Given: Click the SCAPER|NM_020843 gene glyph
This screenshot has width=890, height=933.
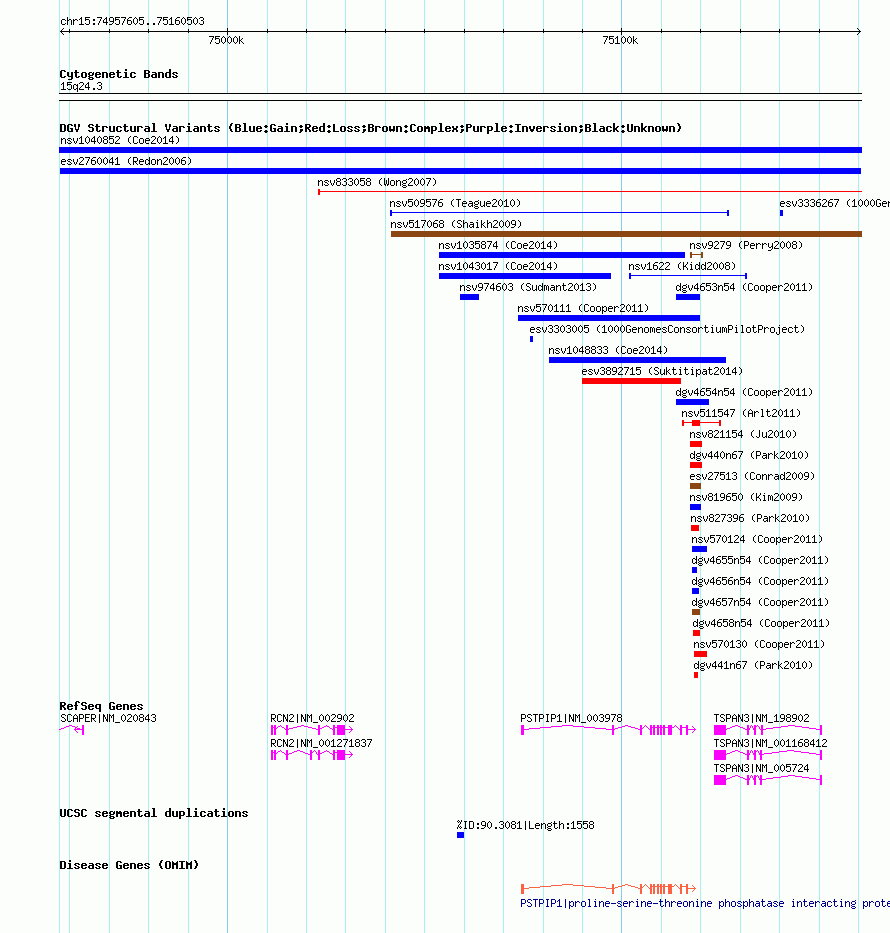Looking at the screenshot, I should pos(72,730).
